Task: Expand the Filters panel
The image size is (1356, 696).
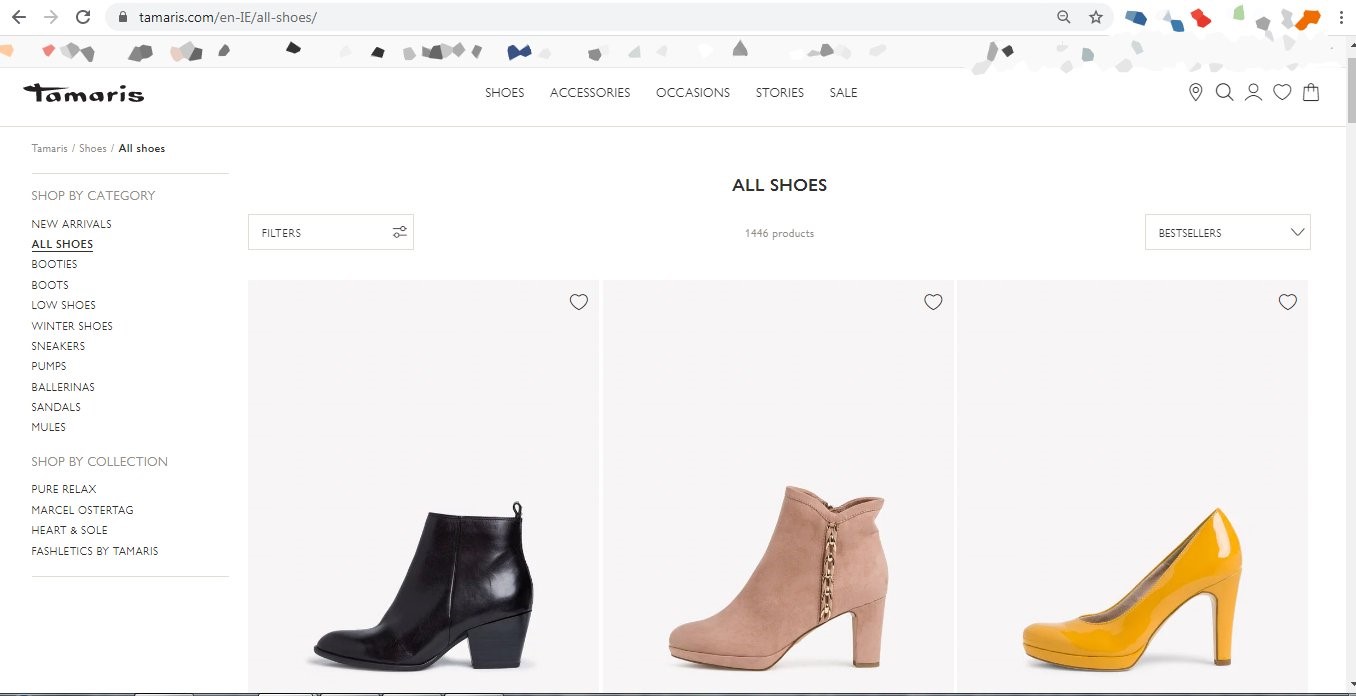Action: click(x=330, y=232)
